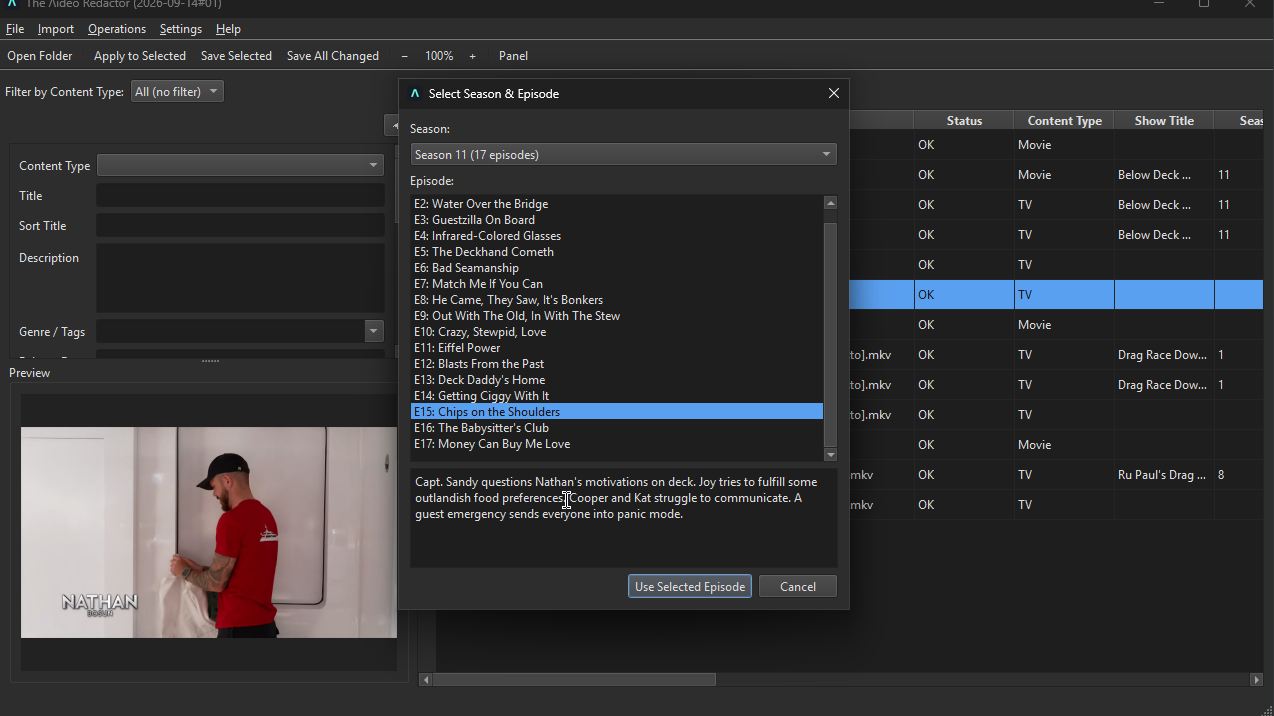Viewport: 1274px width, 716px height.
Task: Click Save Selected in toolbar
Action: 236,56
